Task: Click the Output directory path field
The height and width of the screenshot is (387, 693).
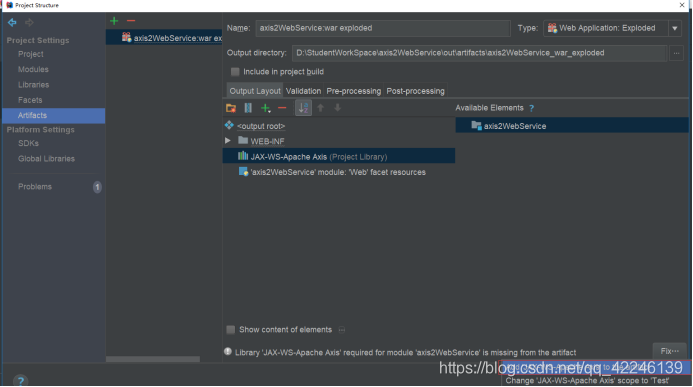Action: coord(479,53)
